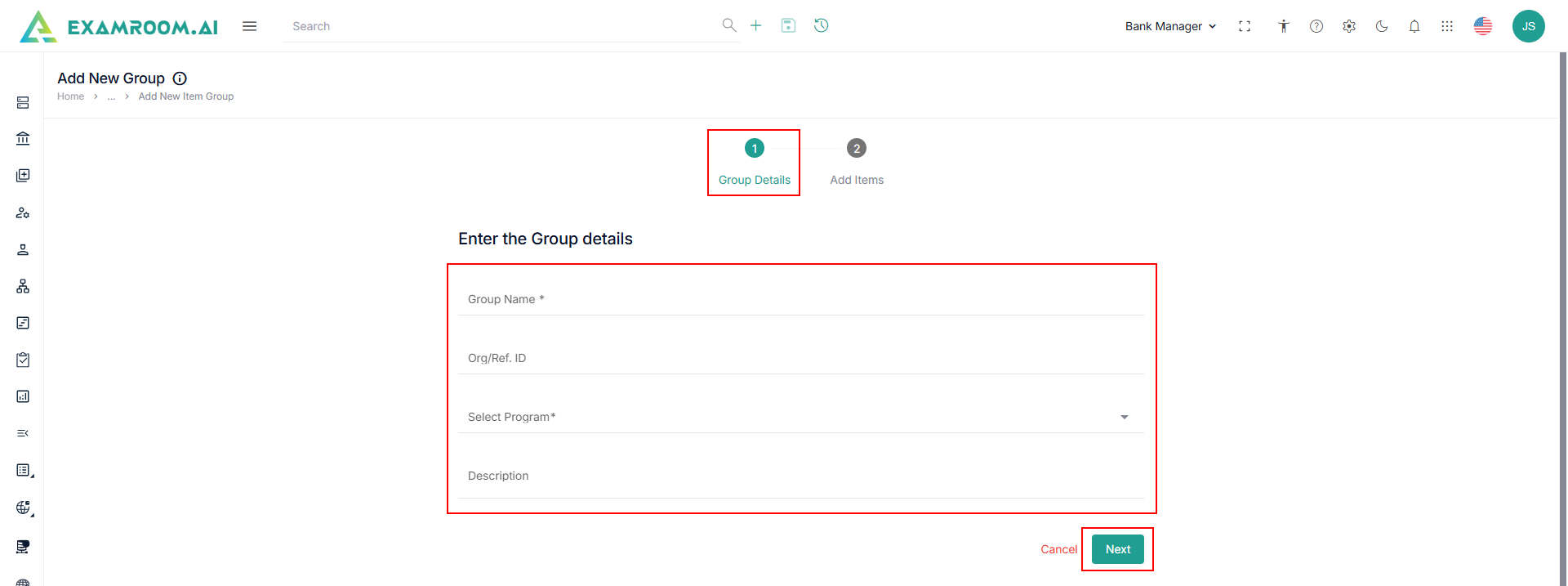1568x586 pixels.
Task: Click the Next button
Action: point(1118,549)
